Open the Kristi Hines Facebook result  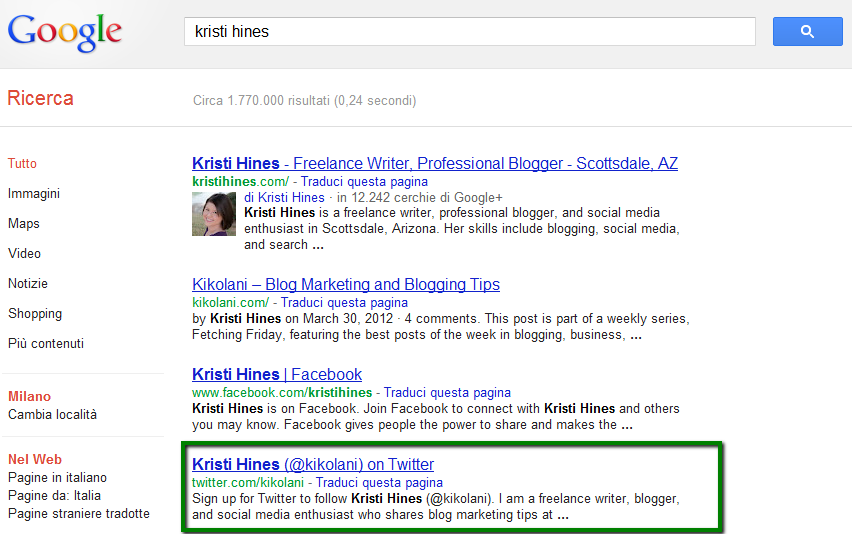point(277,375)
